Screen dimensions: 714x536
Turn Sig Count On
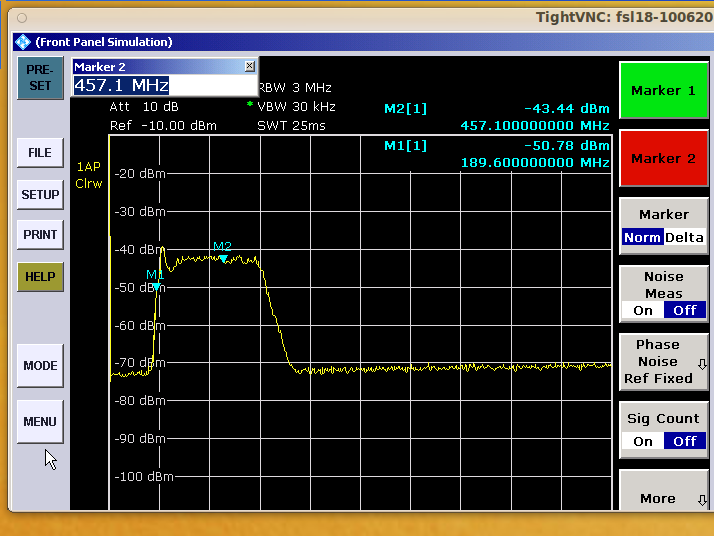coord(643,441)
